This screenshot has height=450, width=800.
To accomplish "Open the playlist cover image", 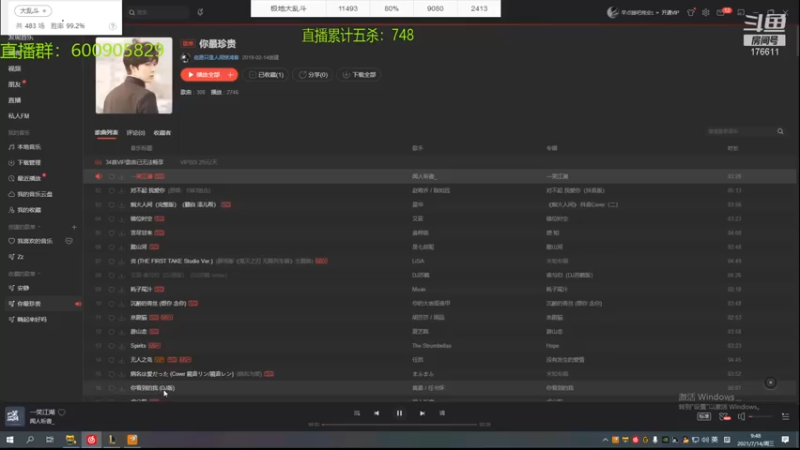I will click(x=134, y=76).
